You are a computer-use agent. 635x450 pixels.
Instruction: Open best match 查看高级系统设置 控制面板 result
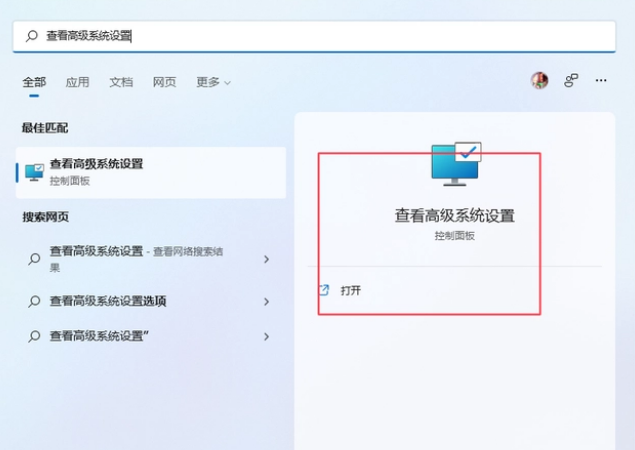pos(151,173)
